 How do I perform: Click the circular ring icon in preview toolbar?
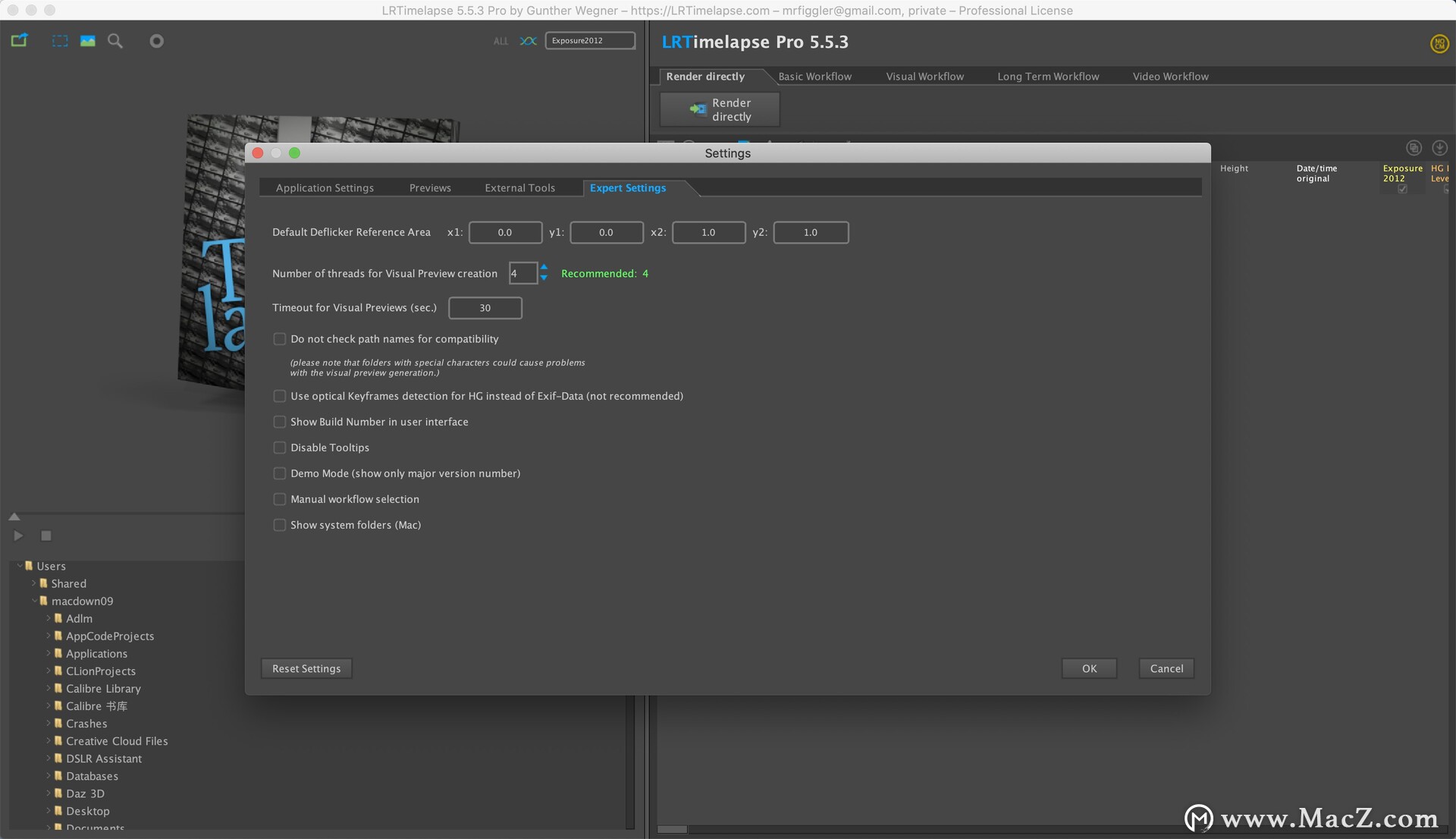click(156, 41)
